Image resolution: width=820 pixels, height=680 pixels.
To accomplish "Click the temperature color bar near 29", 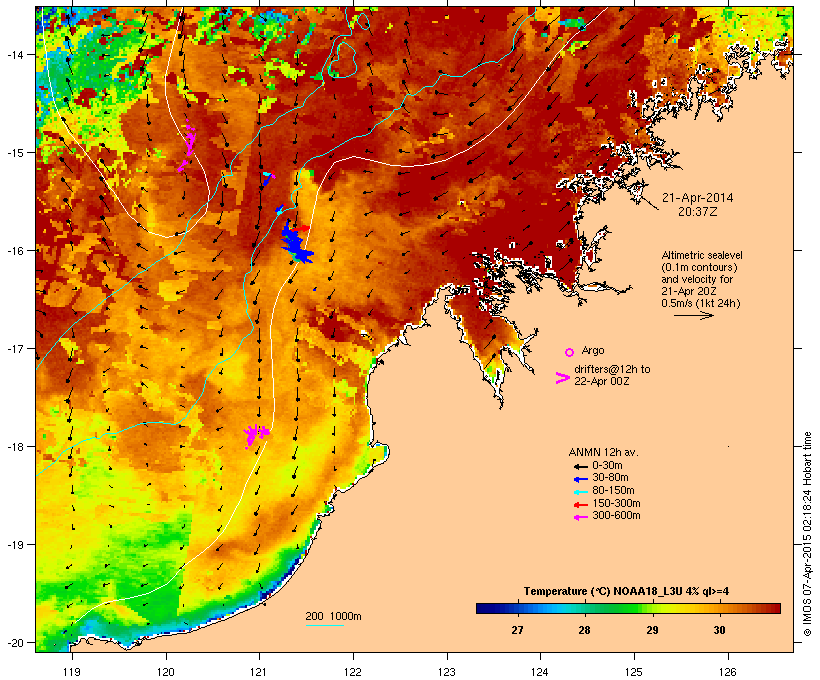I will [652, 608].
